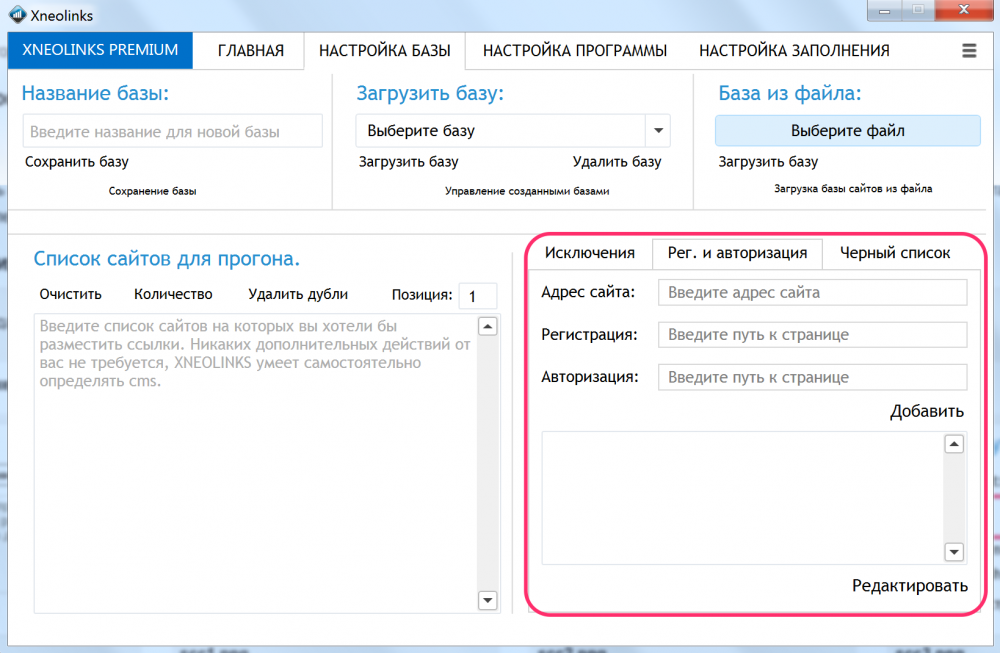1000x653 pixels.
Task: Open the hamburger menu icon
Action: [x=969, y=50]
